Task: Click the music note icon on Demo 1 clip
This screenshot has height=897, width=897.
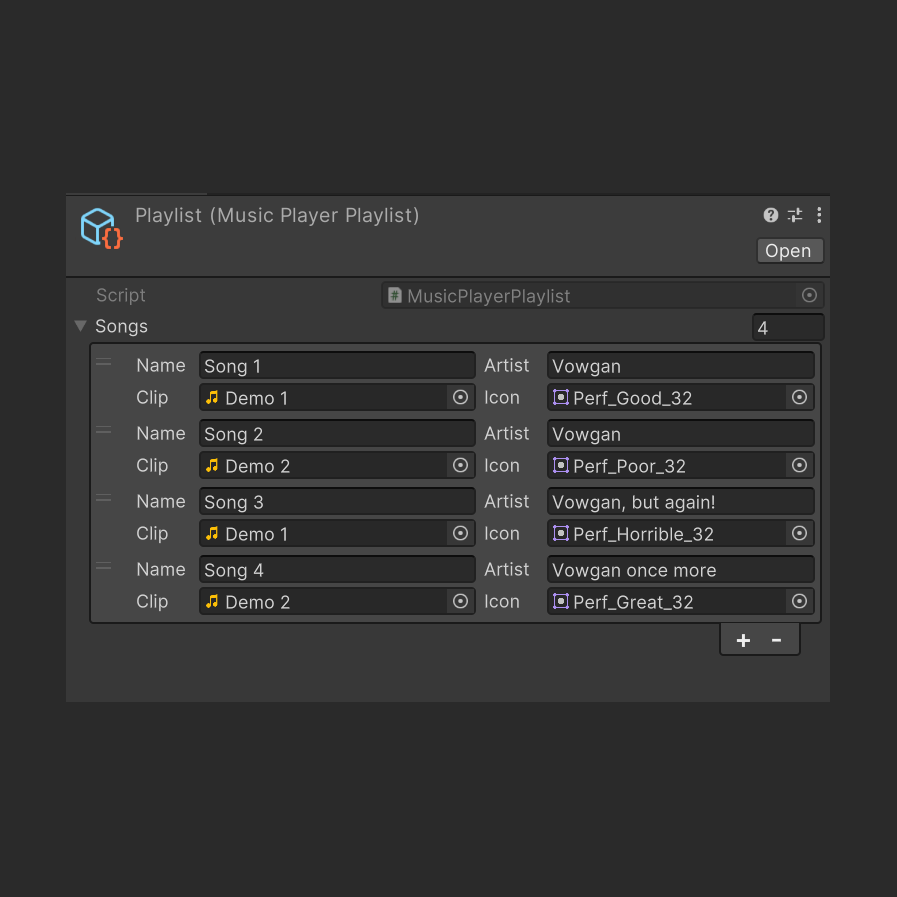Action: [213, 397]
